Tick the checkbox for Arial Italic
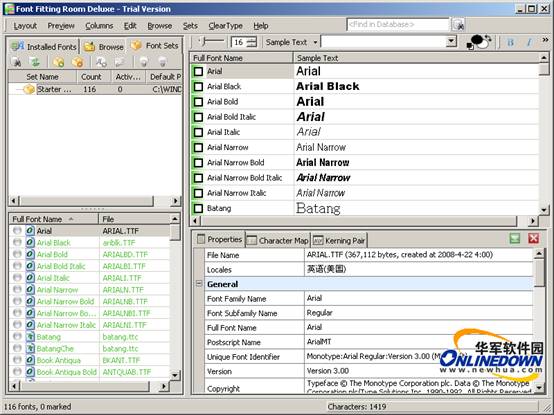Viewport: 554px width, 415px height. [x=199, y=132]
